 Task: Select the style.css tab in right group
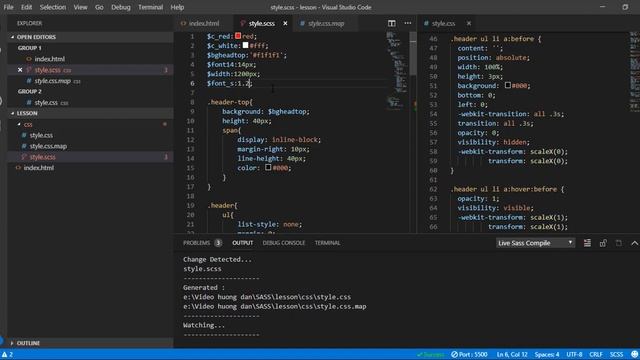(x=443, y=24)
